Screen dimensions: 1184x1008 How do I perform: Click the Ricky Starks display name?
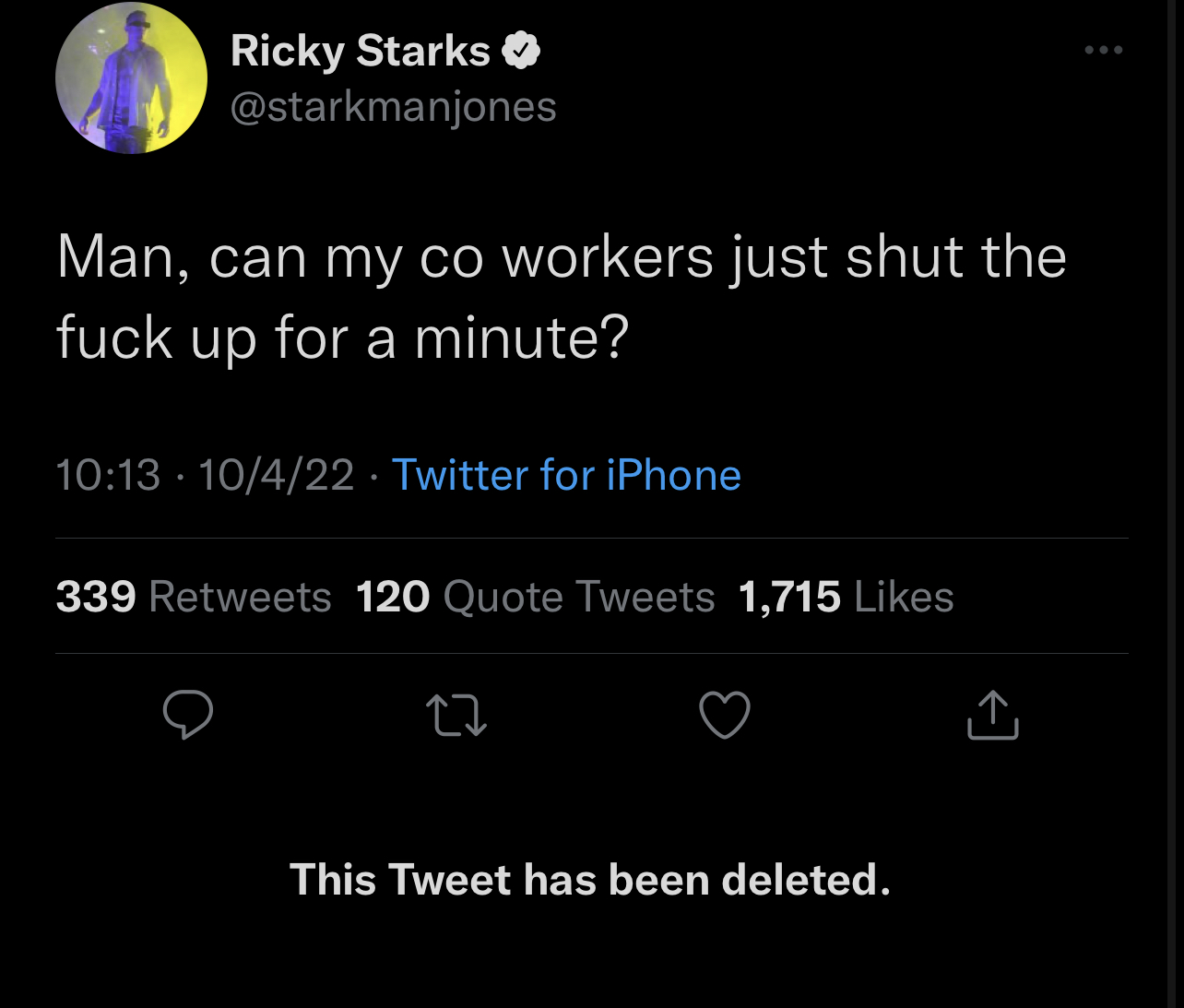pyautogui.click(x=361, y=51)
